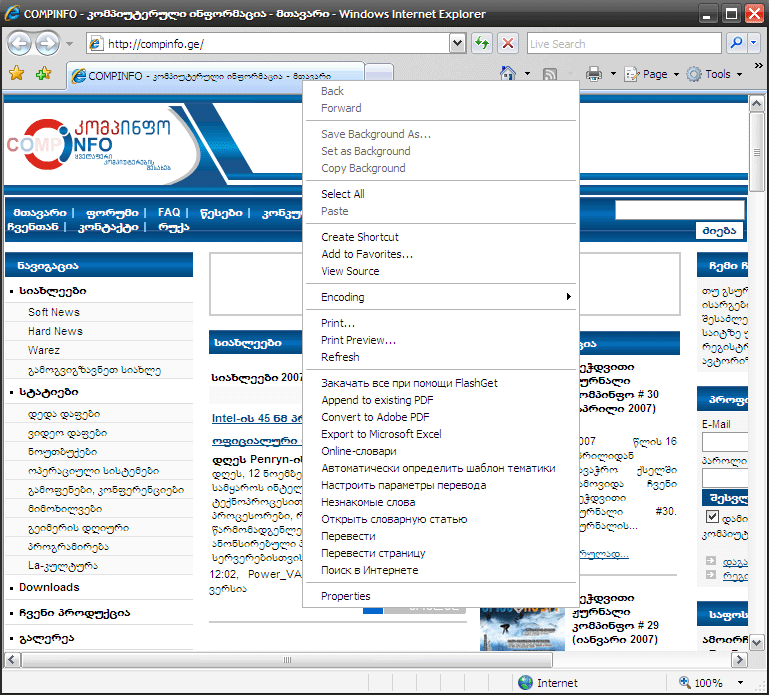Click the vertical scrollbar thumb
This screenshot has height=695, width=769.
[x=756, y=153]
